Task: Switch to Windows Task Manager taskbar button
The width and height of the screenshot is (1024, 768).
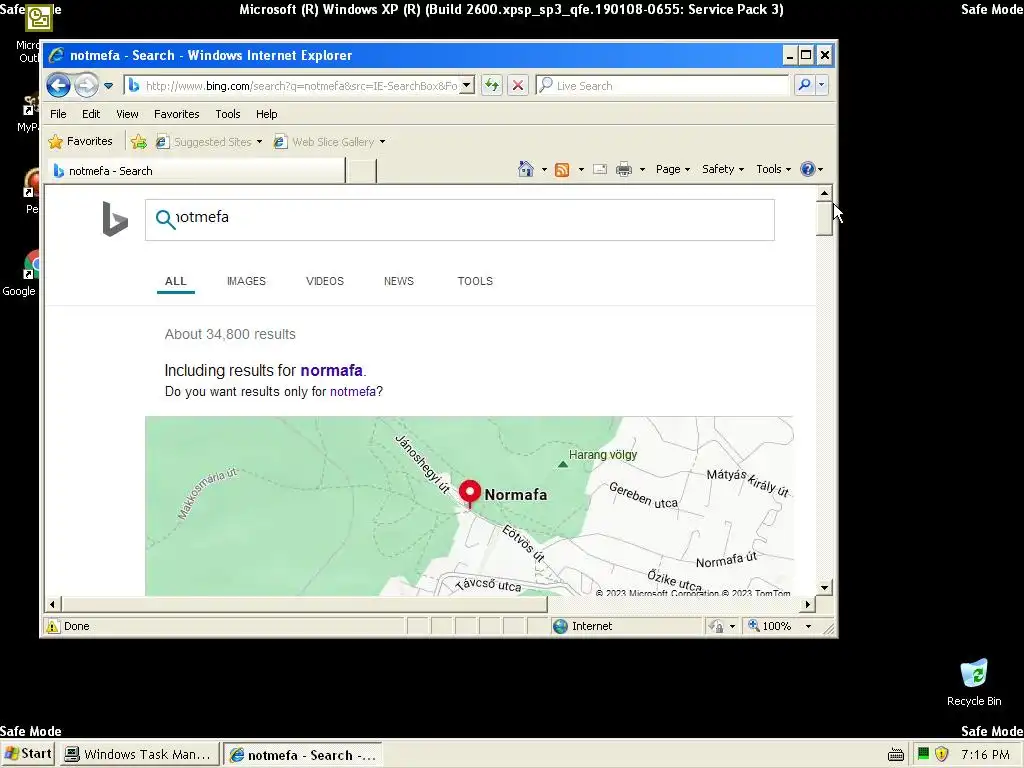Action: coord(140,754)
